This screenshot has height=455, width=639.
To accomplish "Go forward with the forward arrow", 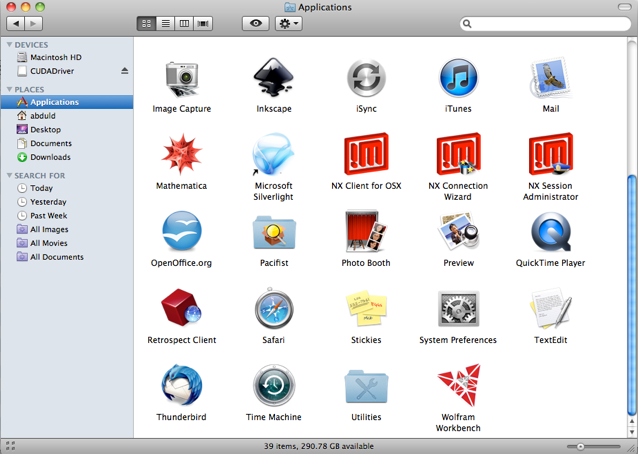I will (33, 24).
